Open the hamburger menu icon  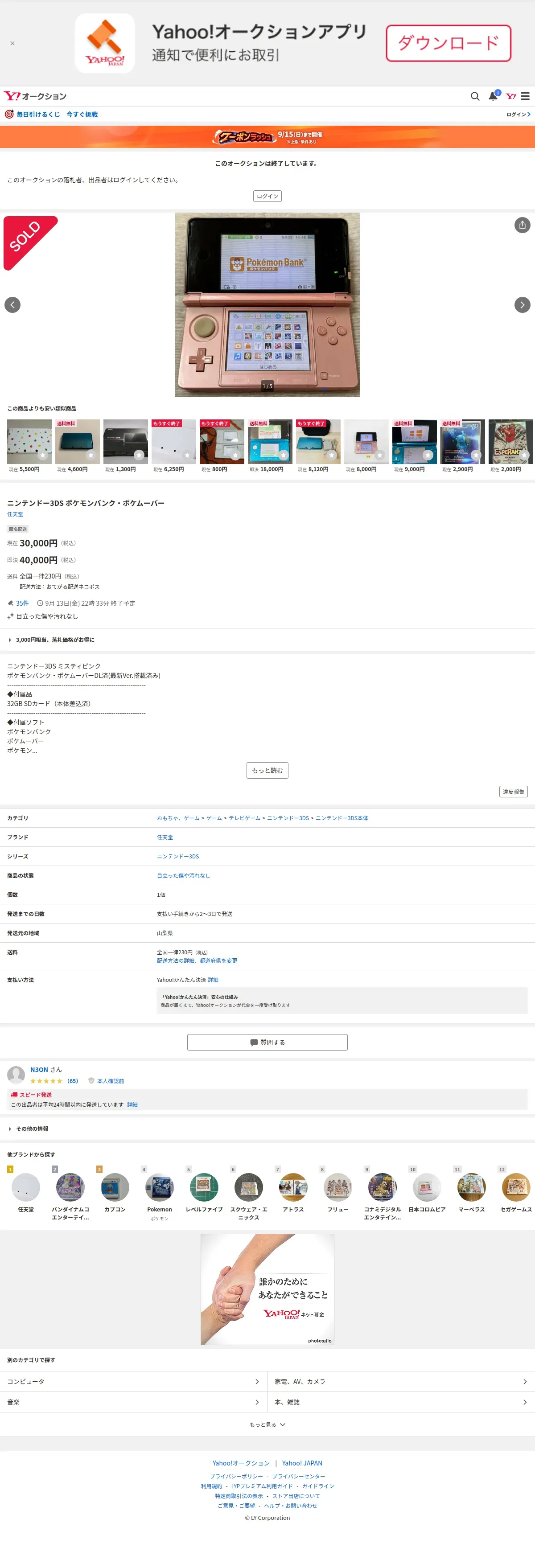click(525, 96)
